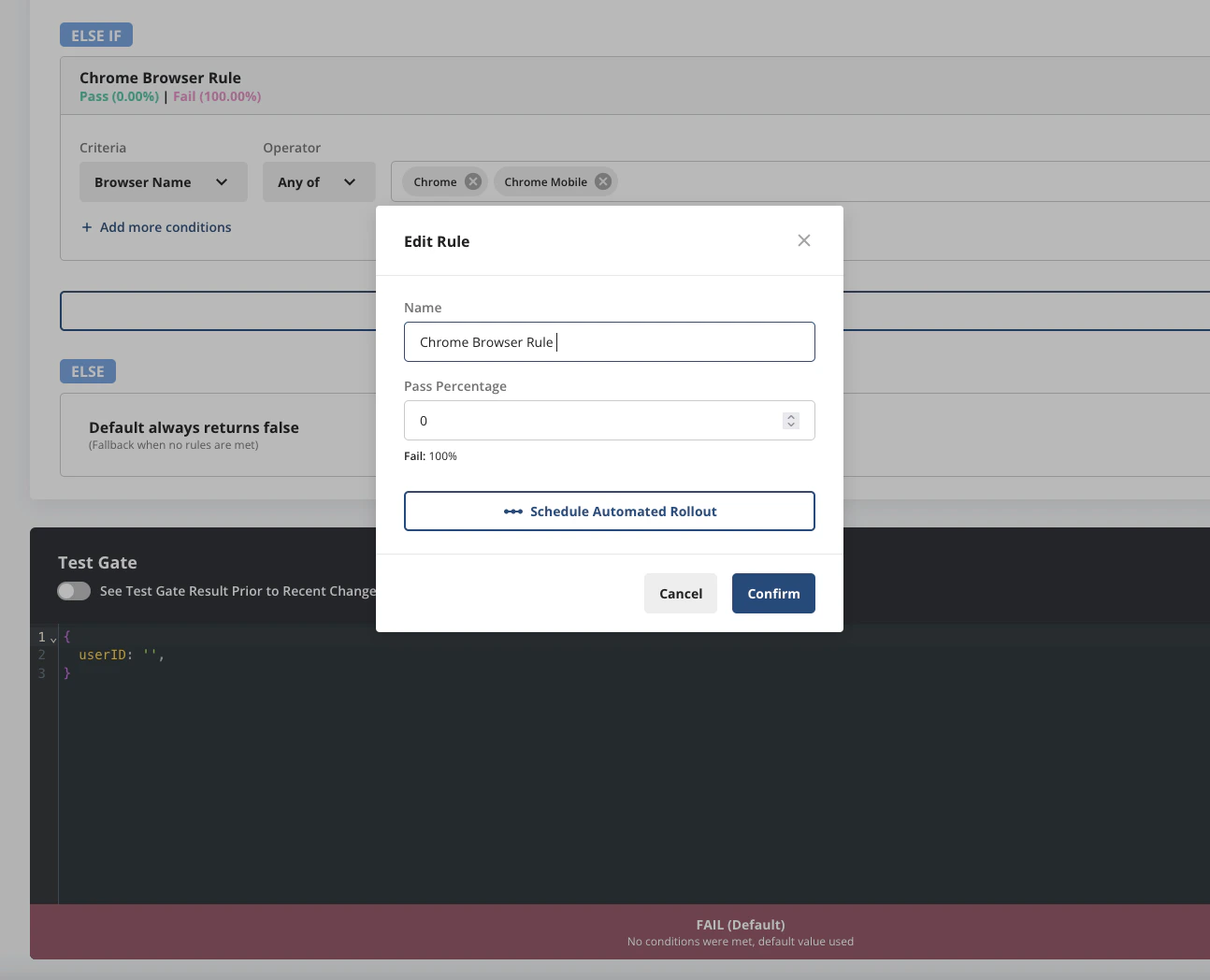Click the userID line in the test editor
Screen dimensions: 1210x980
point(122,655)
